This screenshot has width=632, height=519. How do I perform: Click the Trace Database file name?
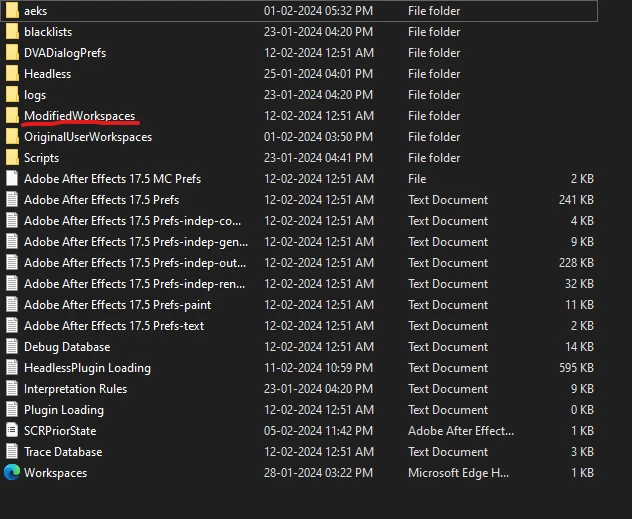[63, 452]
